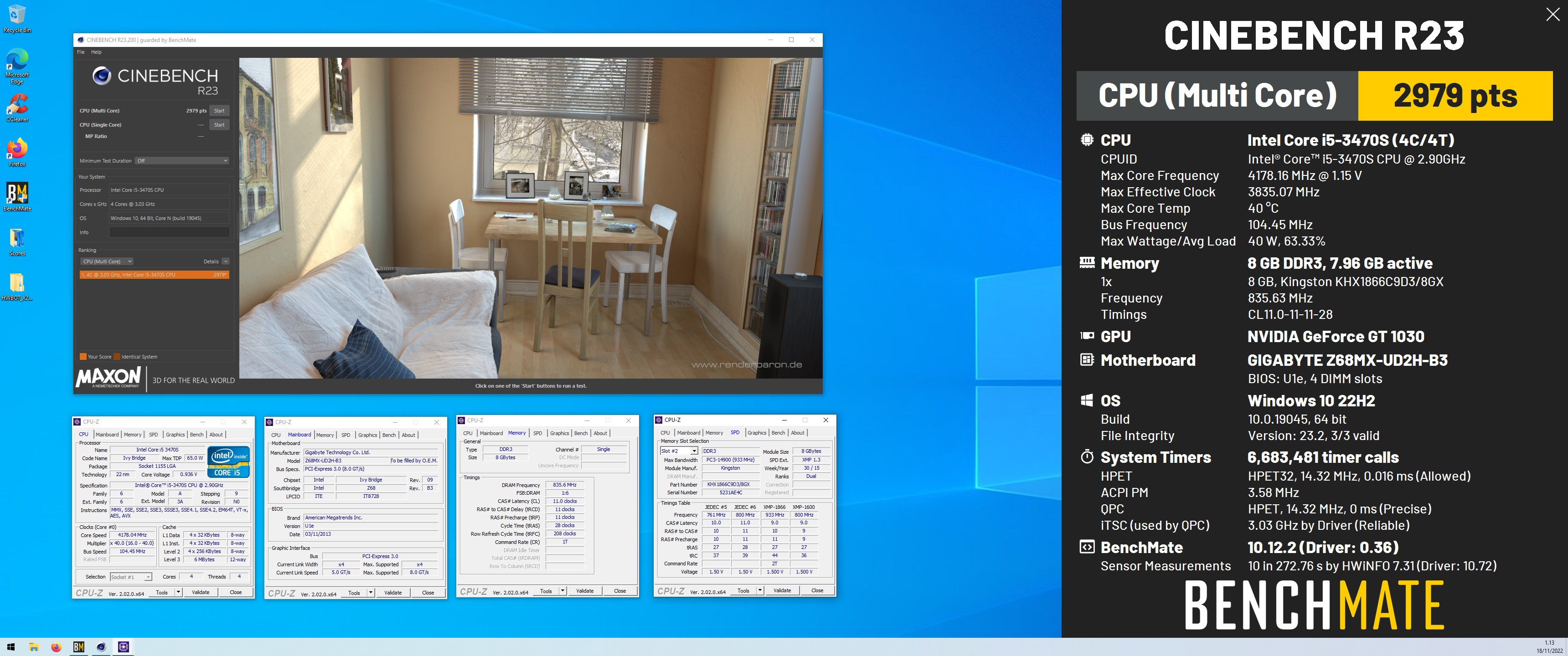Click the Model field Z68MX-UD2H-B3 in CPU-Z Mainboard
Screen dimensions: 1568x656
pyautogui.click(x=346, y=461)
